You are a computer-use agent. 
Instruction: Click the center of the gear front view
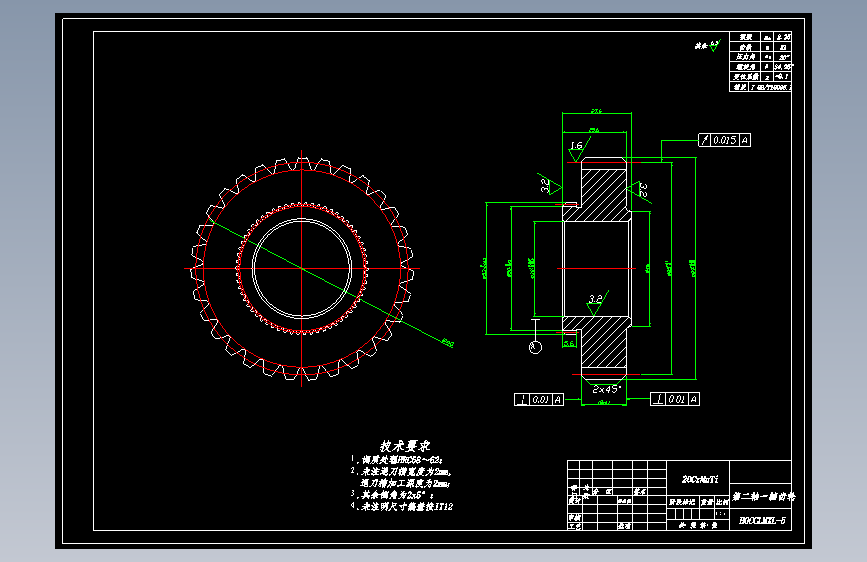301,269
